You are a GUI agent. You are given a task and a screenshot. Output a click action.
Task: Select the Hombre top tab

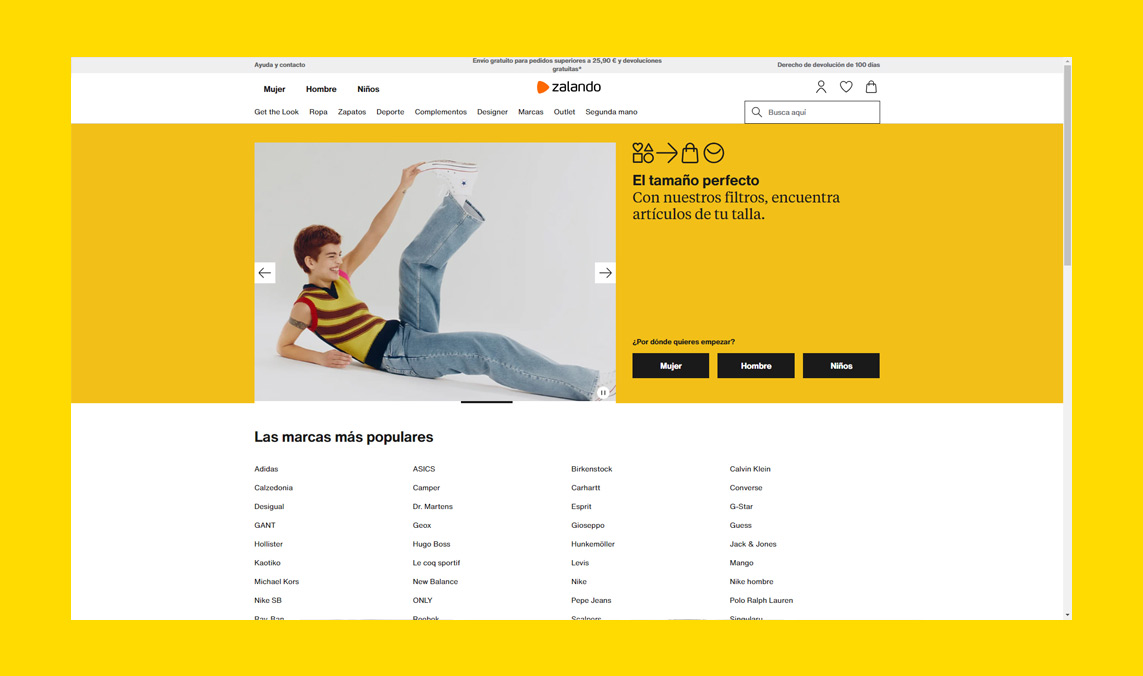point(321,89)
